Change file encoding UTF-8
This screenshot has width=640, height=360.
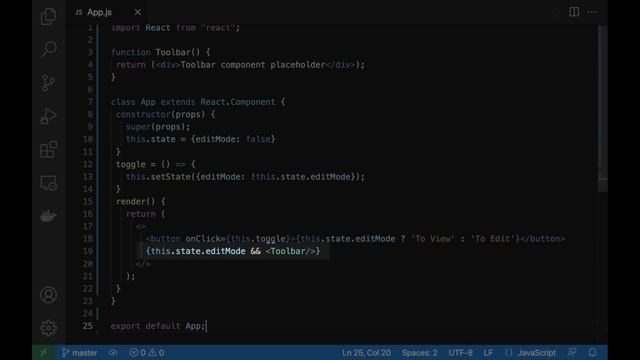tap(460, 353)
